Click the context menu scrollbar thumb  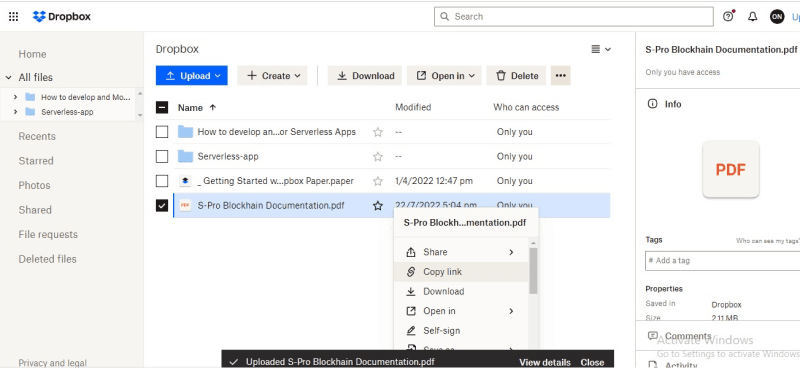(x=533, y=271)
